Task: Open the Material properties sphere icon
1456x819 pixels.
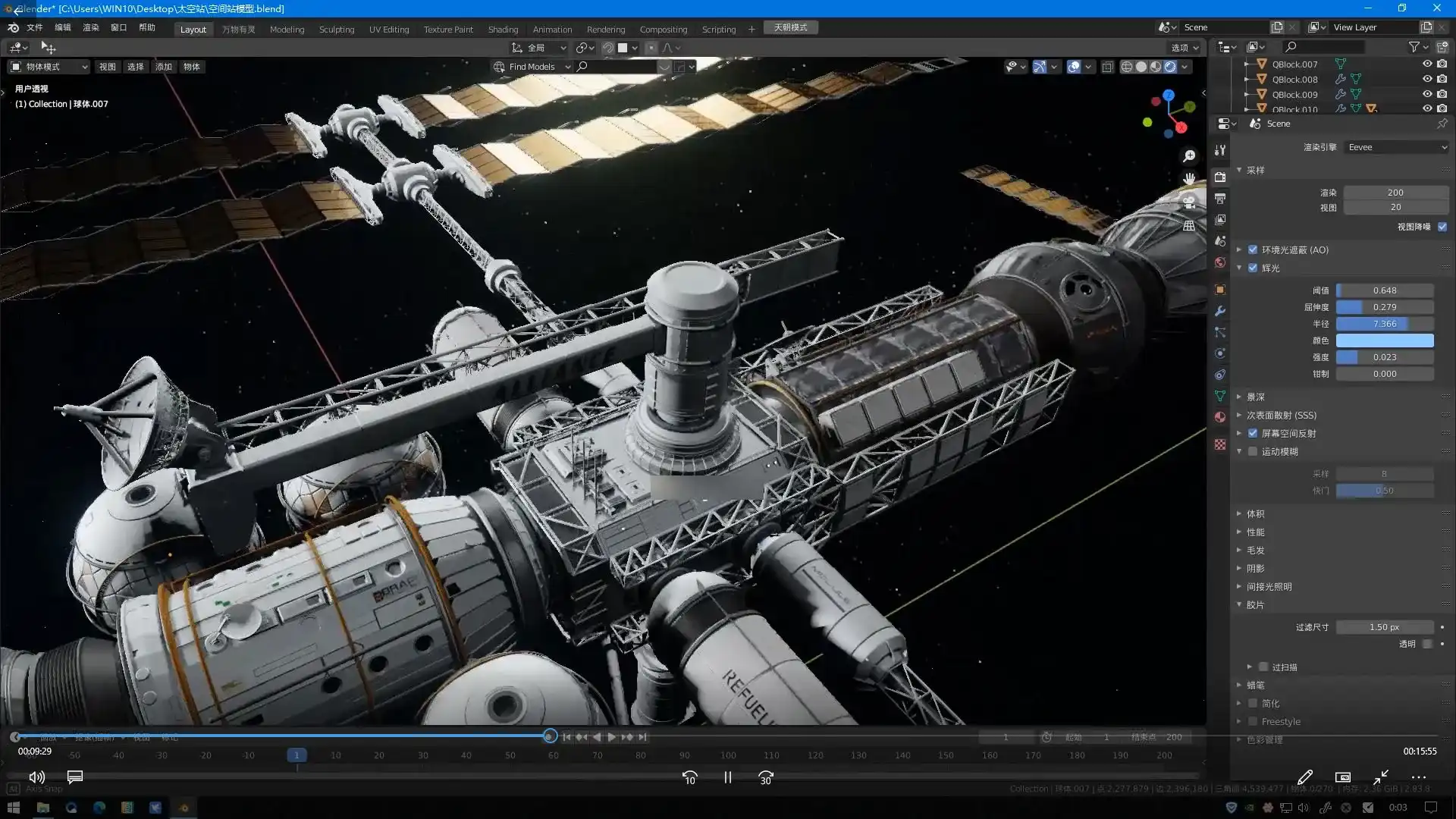Action: [1219, 417]
